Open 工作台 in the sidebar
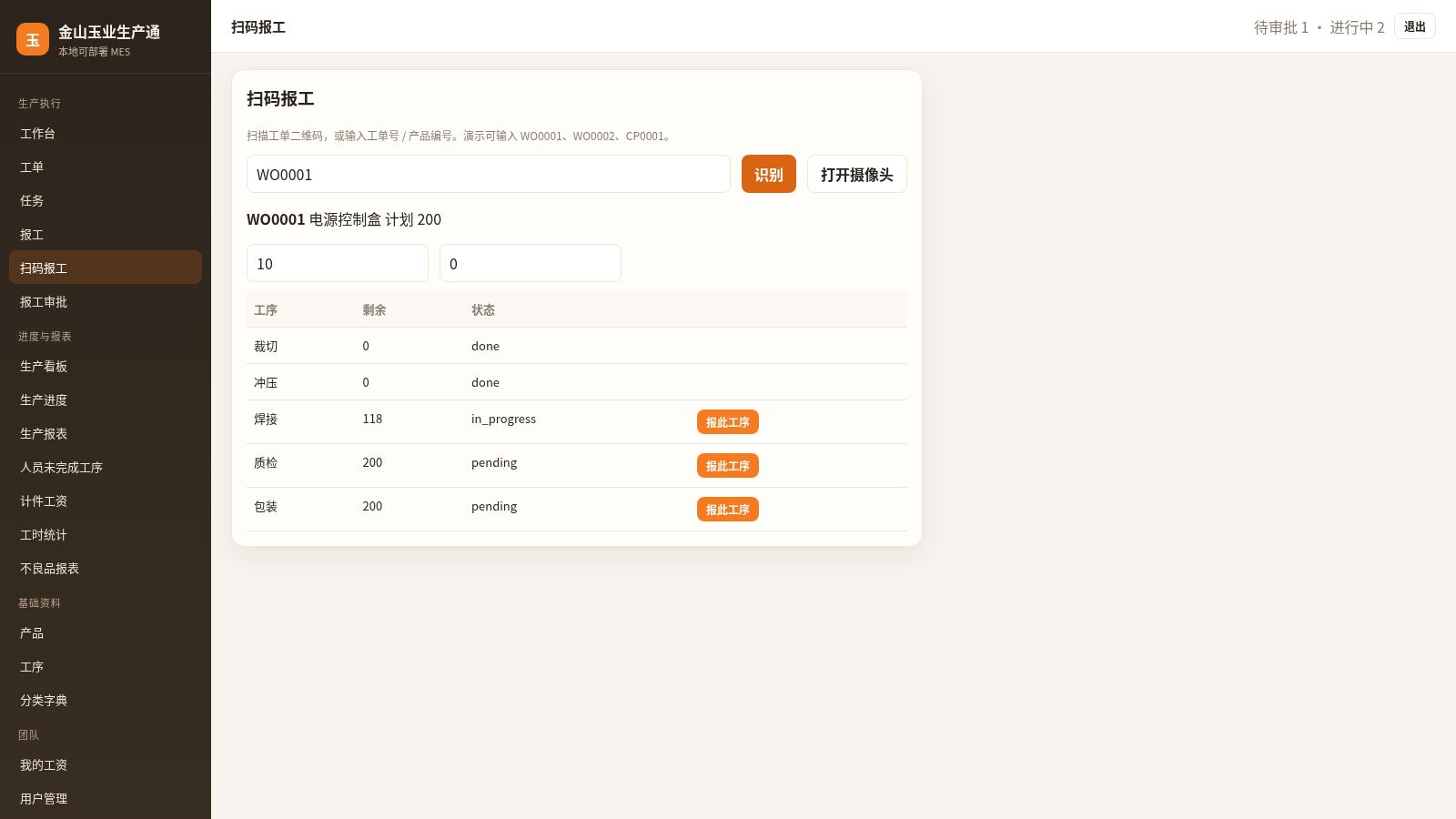Screen dimensions: 1456x819 (x=106, y=134)
